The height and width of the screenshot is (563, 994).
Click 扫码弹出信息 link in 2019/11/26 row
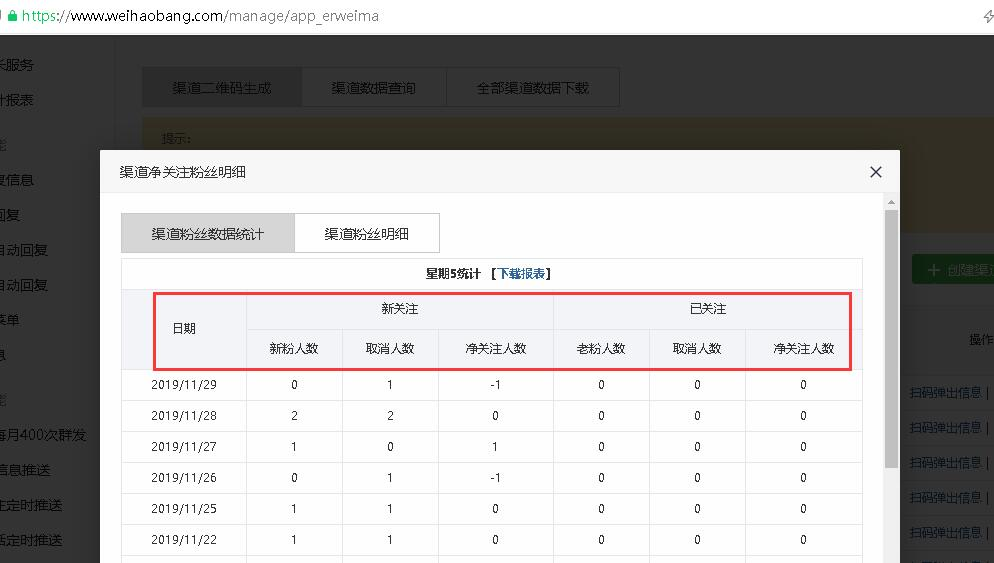tap(945, 498)
